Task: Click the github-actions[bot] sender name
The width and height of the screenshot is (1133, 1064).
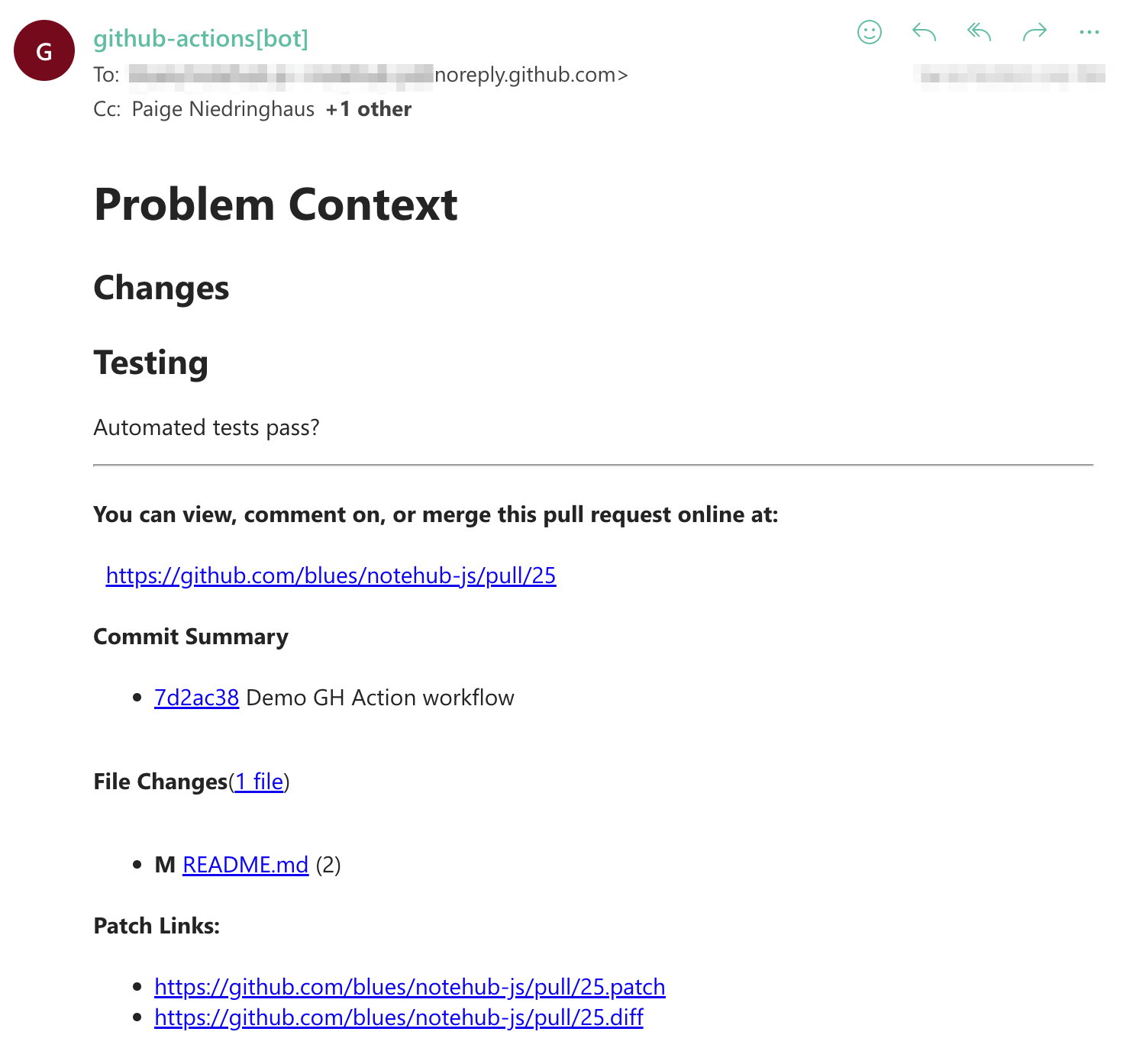Action: pyautogui.click(x=202, y=38)
